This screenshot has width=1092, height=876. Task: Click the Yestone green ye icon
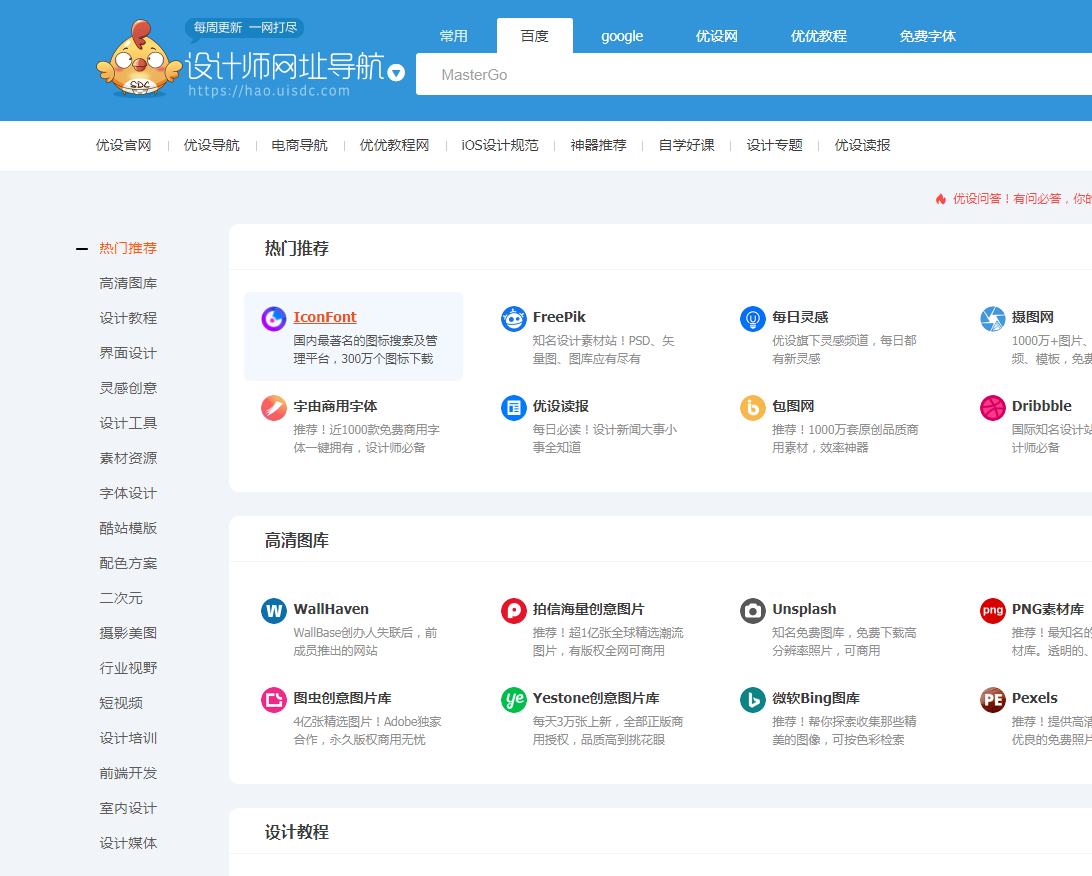pos(514,700)
